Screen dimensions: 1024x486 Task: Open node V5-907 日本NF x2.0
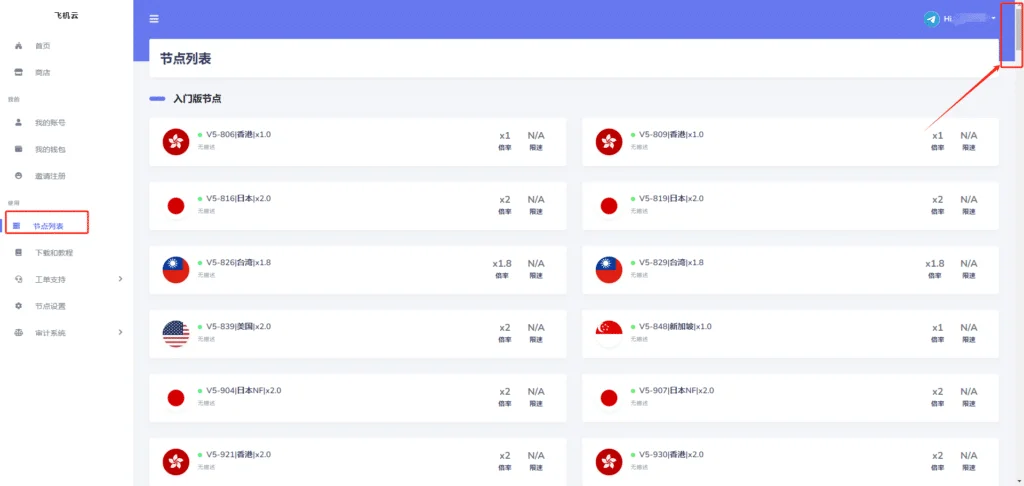point(790,398)
